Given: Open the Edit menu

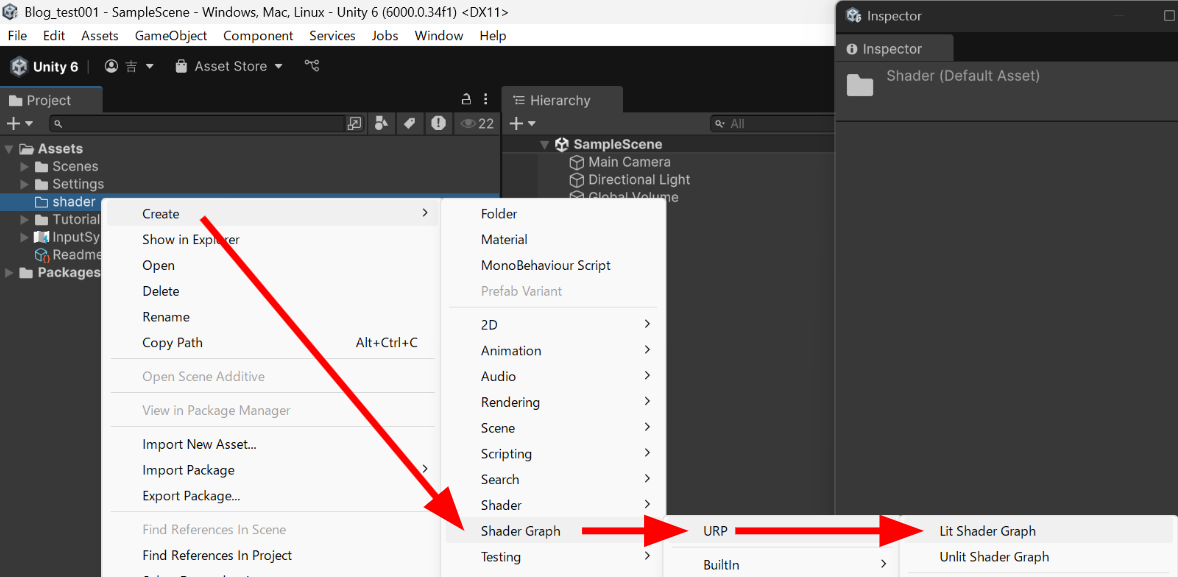Looking at the screenshot, I should pyautogui.click(x=54, y=35).
